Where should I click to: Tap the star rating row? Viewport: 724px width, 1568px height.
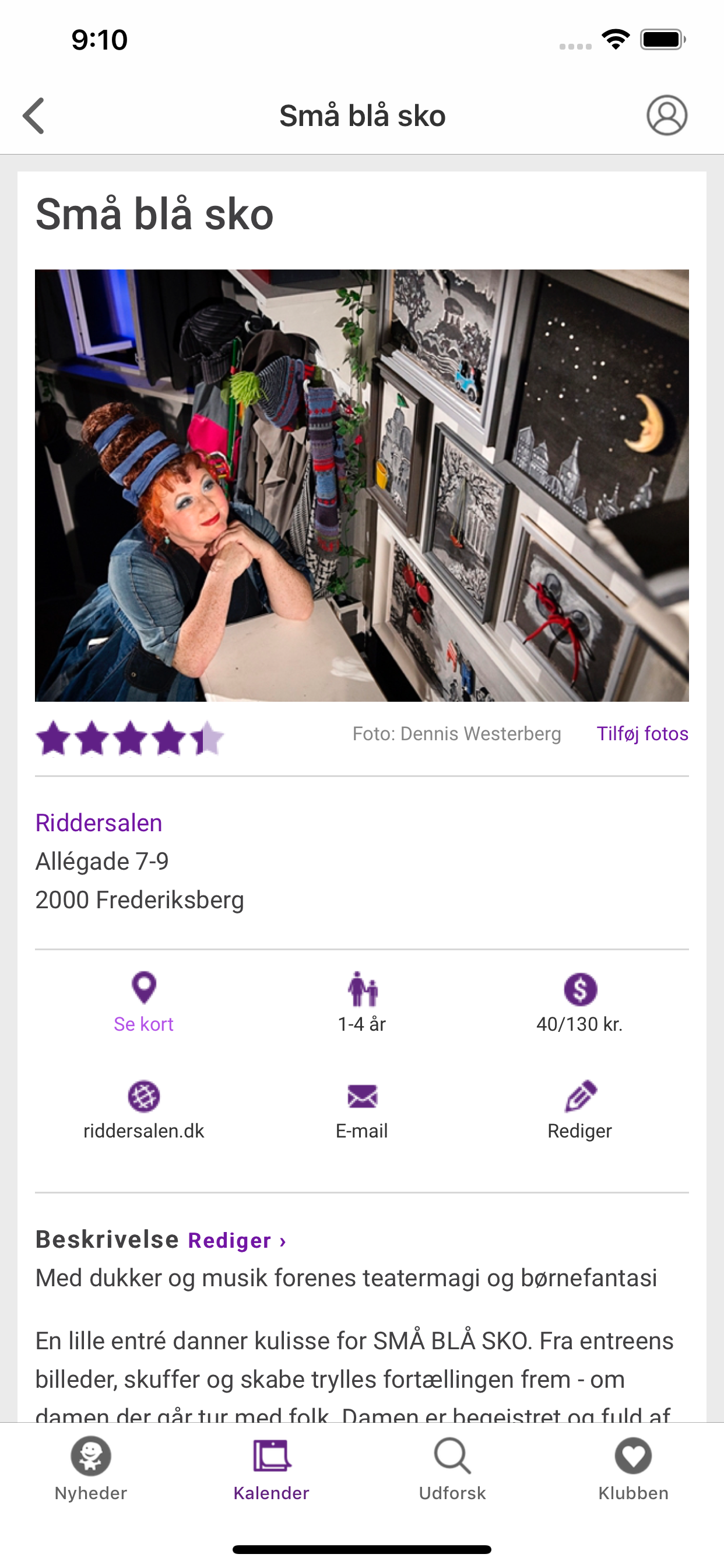coord(129,738)
